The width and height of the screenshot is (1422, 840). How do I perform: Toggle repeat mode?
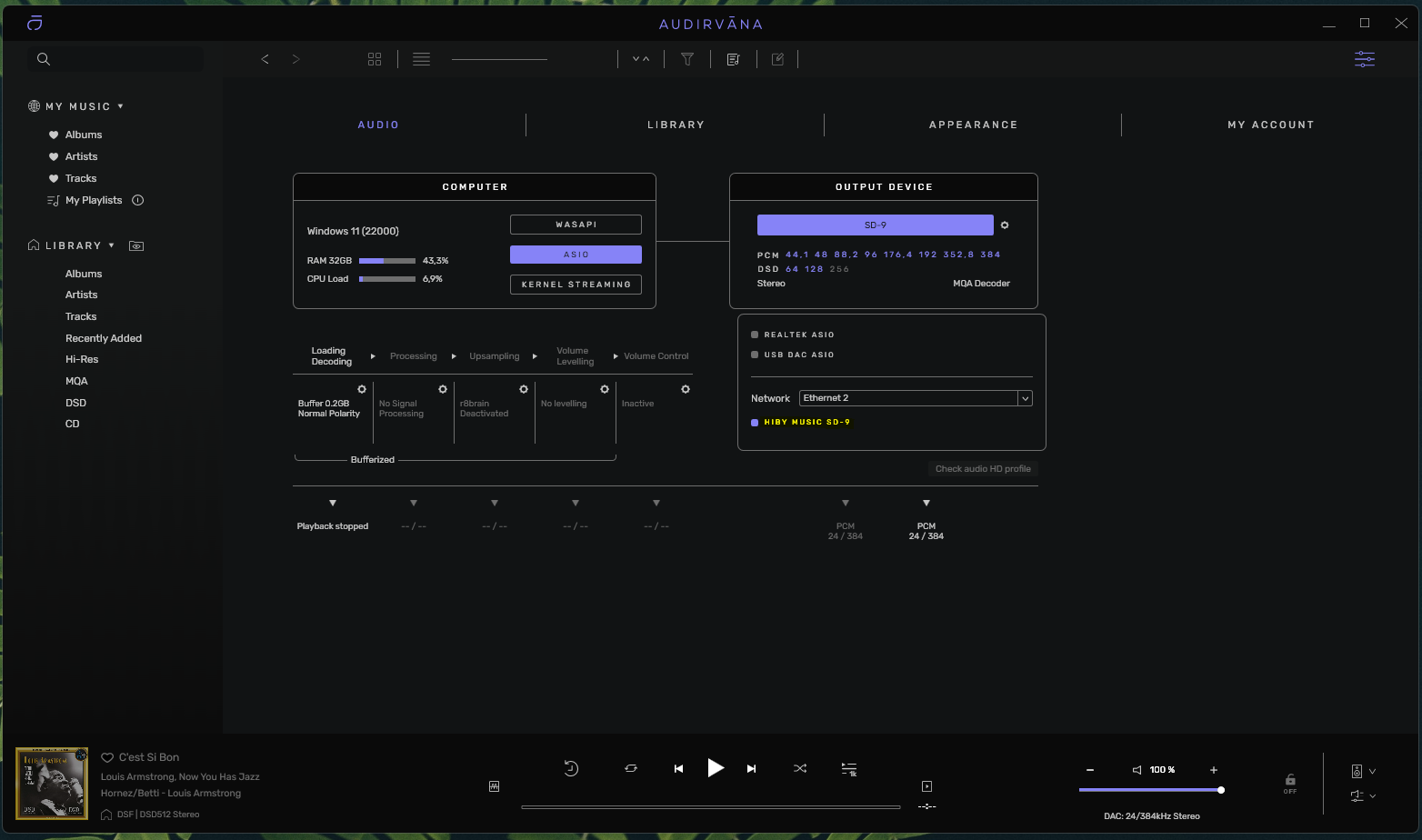pos(631,768)
